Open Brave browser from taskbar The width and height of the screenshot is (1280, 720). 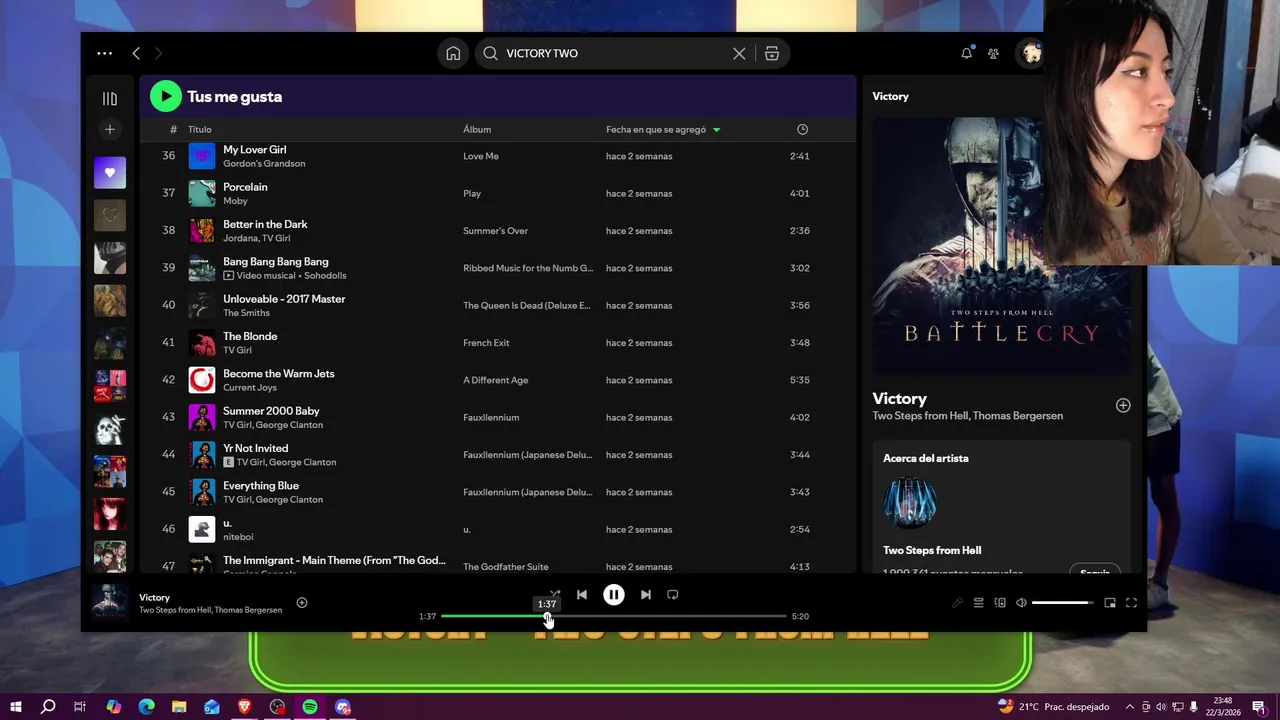pos(245,707)
